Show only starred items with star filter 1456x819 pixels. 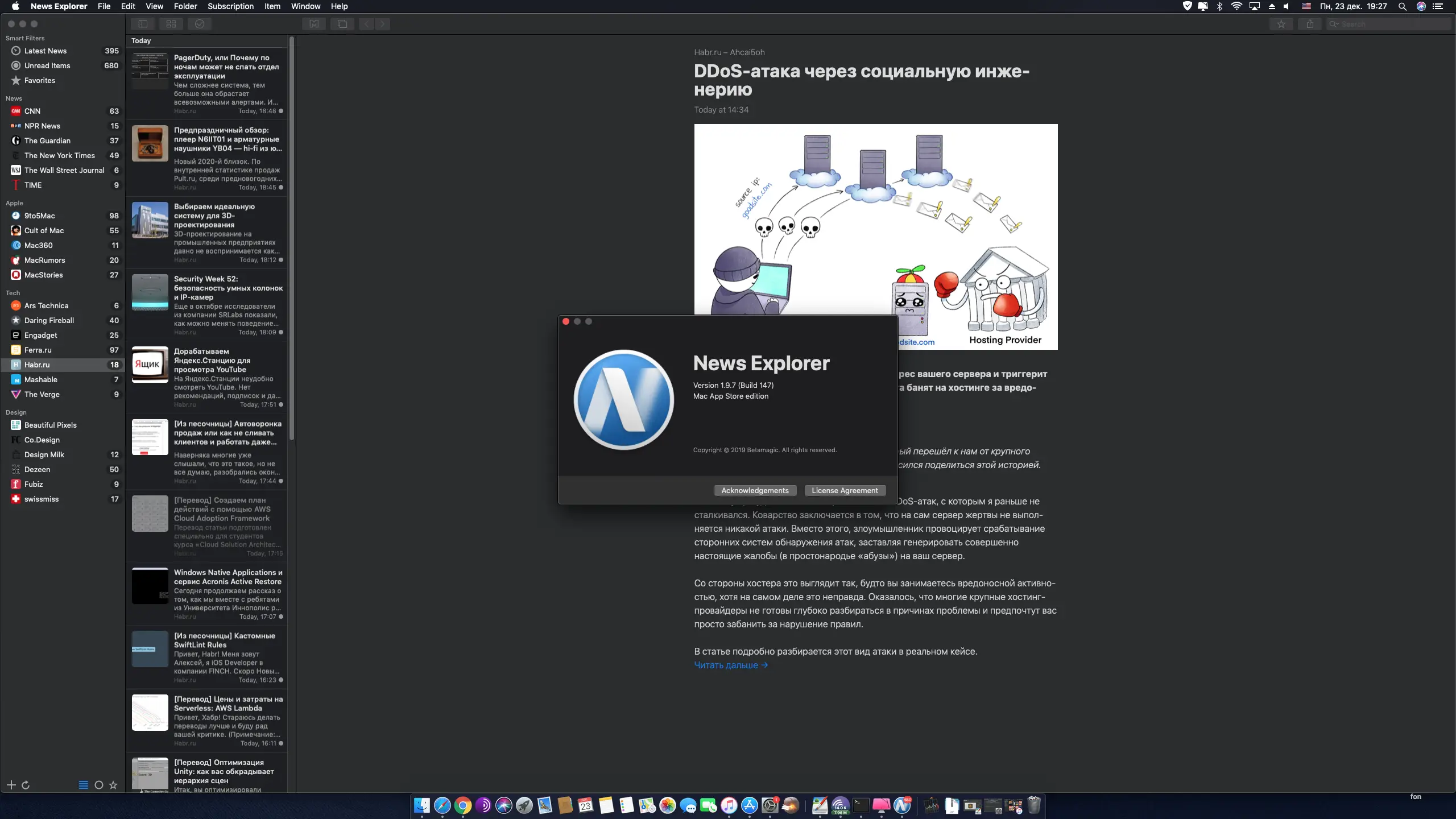[113, 785]
